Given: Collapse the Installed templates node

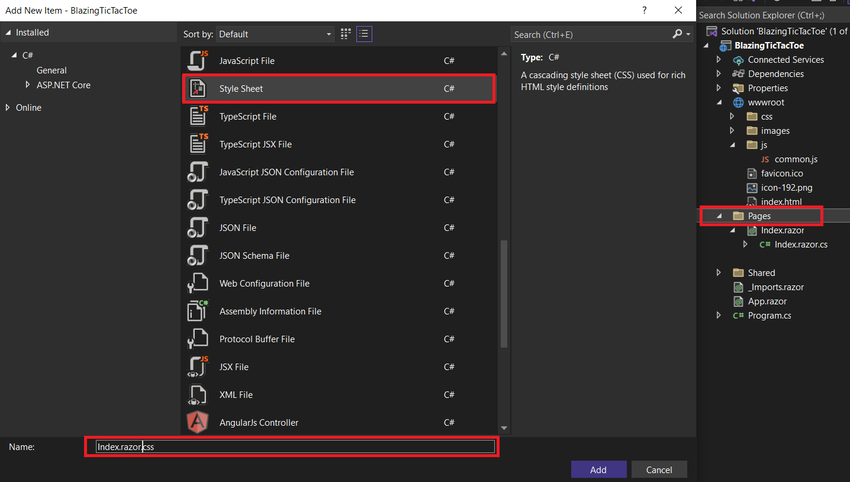Looking at the screenshot, I should [x=8, y=33].
